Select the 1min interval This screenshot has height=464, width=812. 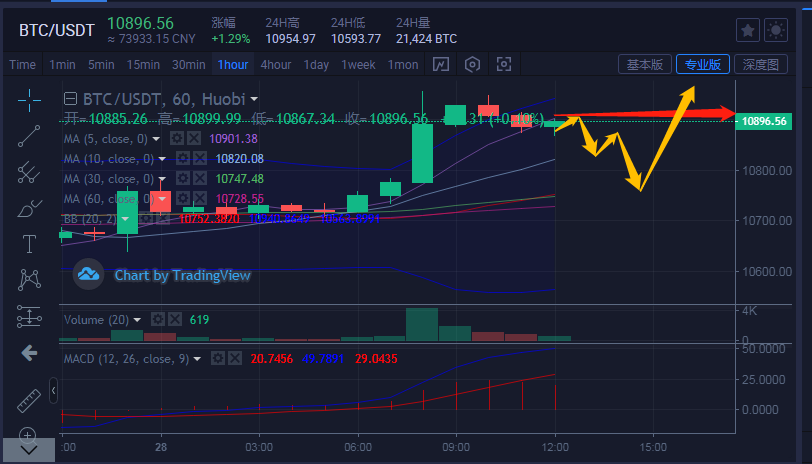62,65
